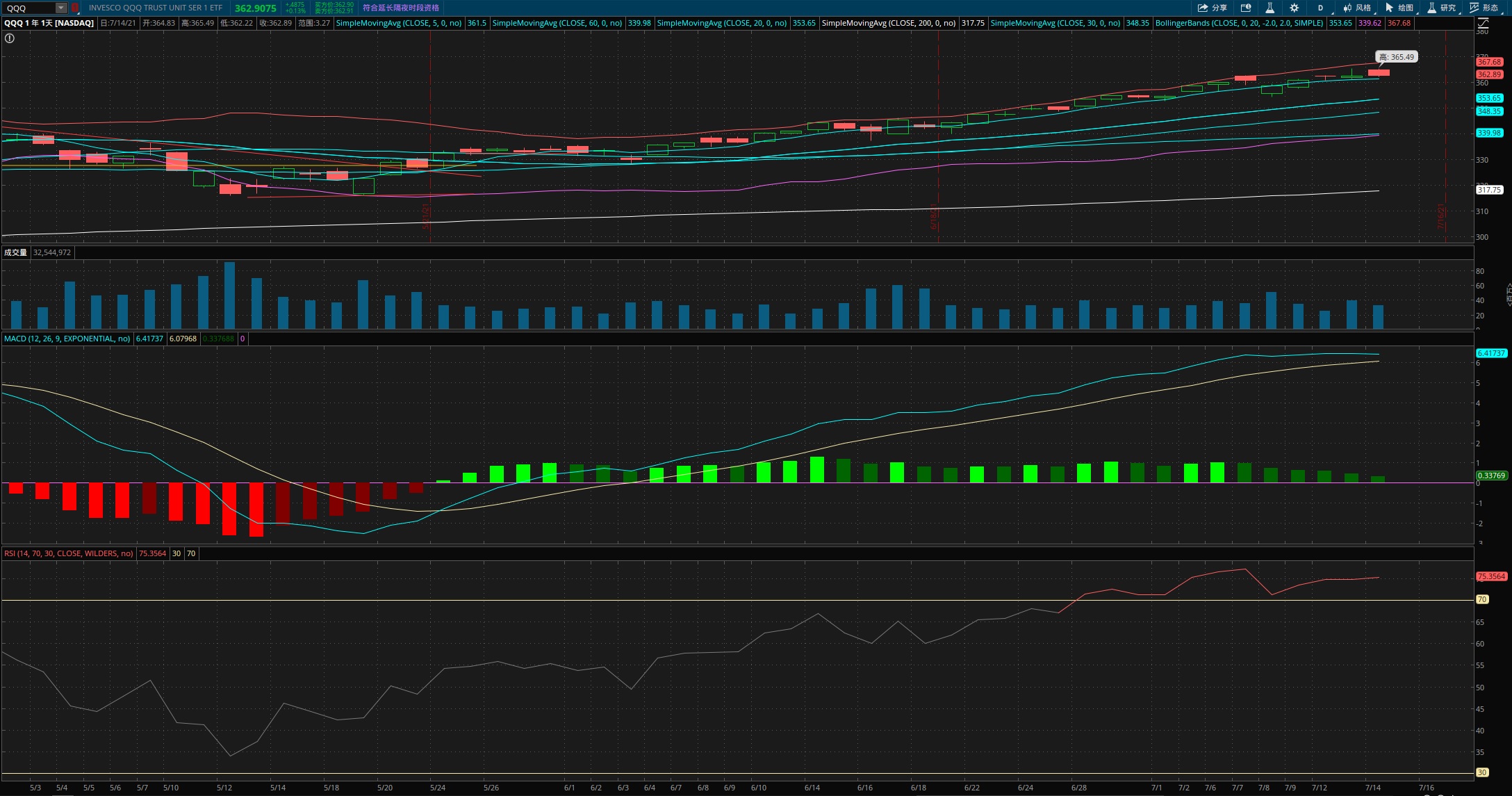Expand the 风格 style dropdown
The width and height of the screenshot is (1512, 796).
tap(1357, 8)
